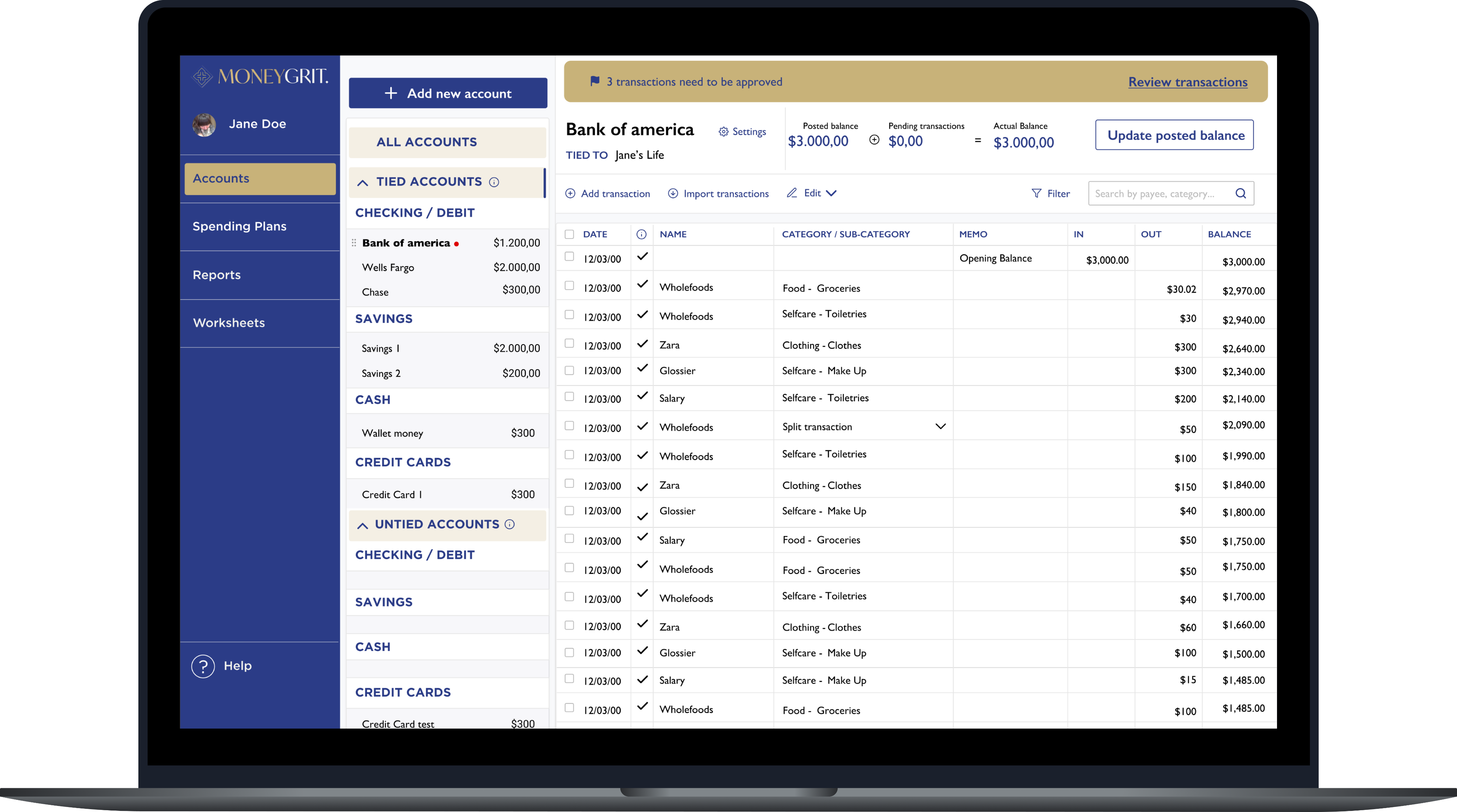The image size is (1457, 812).
Task: Click the Filter button label
Action: pos(1058,194)
